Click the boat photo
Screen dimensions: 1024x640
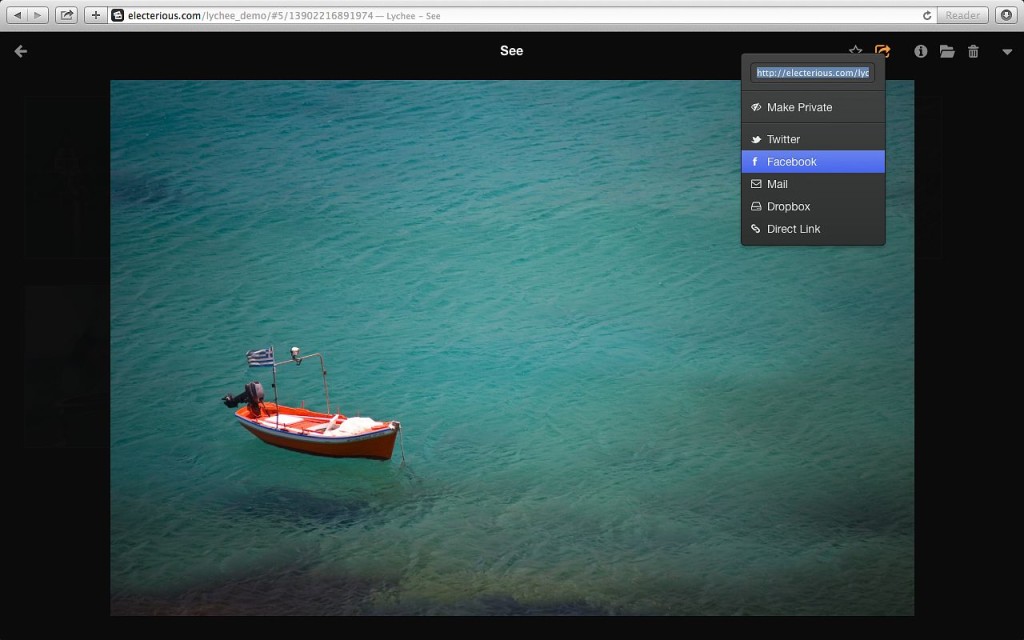tap(512, 347)
